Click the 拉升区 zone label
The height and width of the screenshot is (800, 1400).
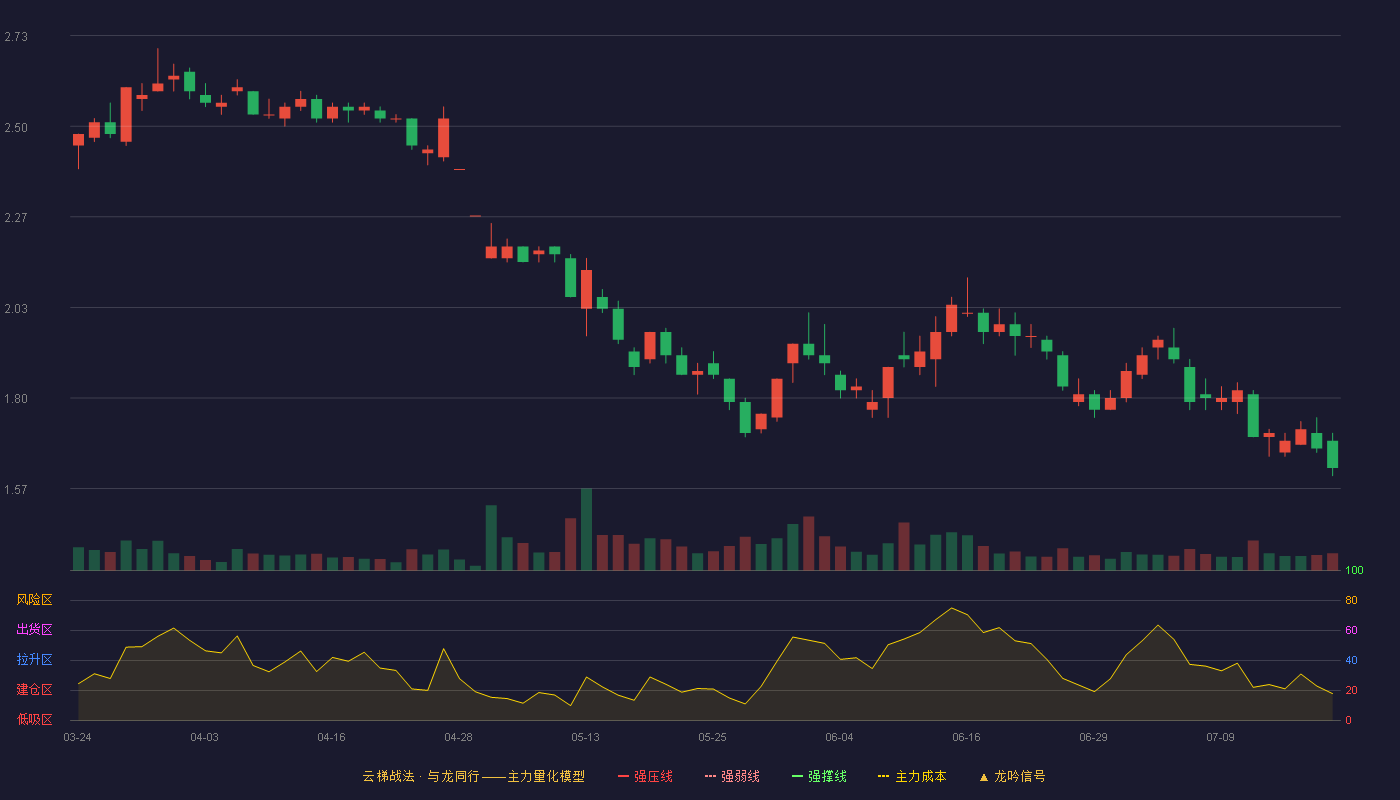pyautogui.click(x=34, y=660)
